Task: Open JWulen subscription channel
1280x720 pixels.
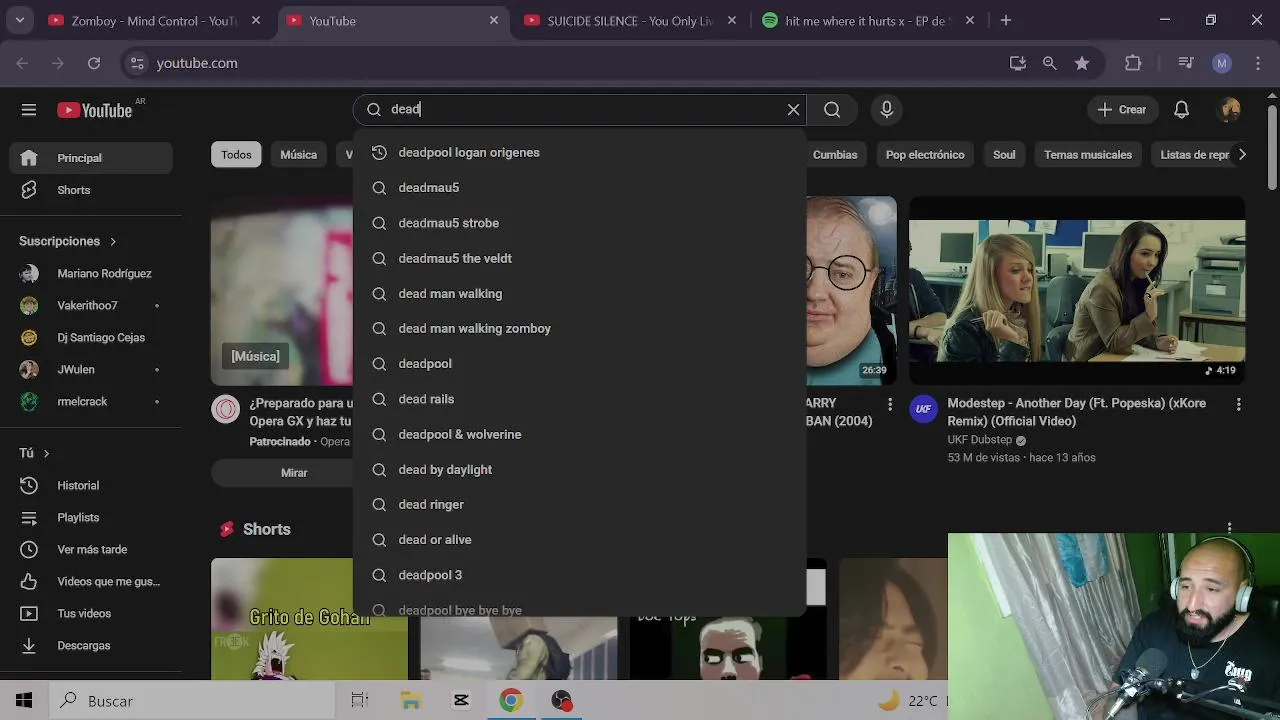Action: 91,369
